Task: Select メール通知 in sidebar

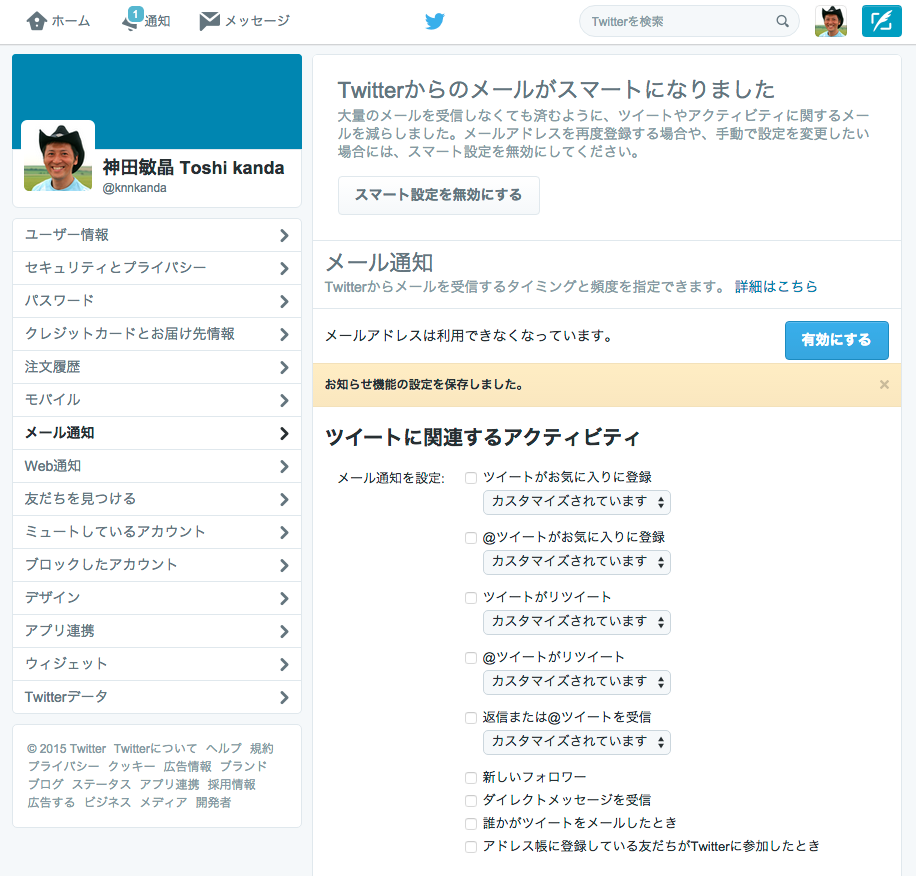Action: pyautogui.click(x=157, y=433)
